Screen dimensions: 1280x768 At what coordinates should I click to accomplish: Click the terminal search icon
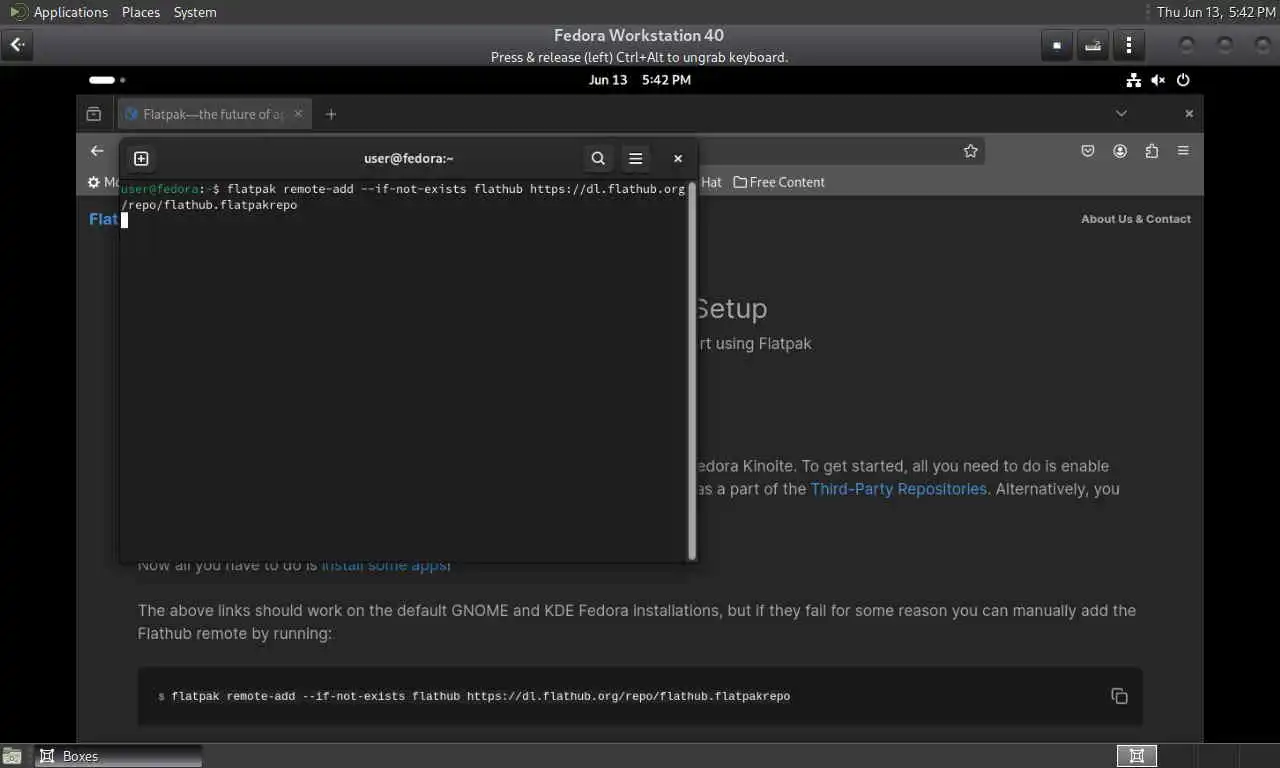(x=598, y=158)
